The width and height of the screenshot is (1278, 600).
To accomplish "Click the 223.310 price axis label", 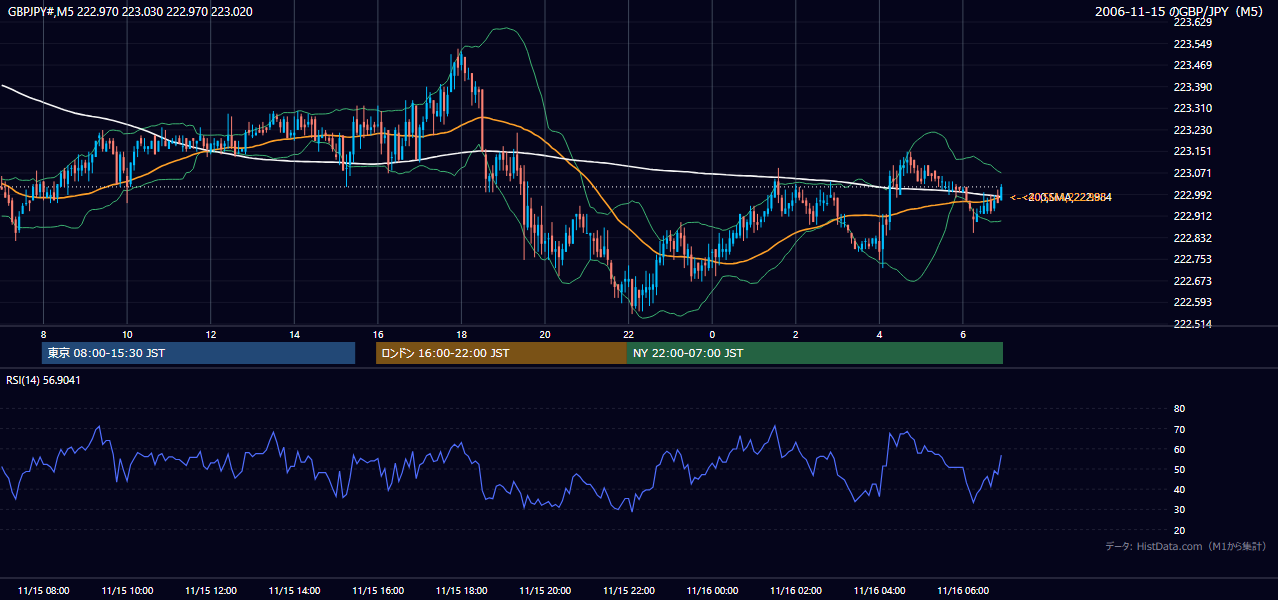I will click(x=1192, y=108).
